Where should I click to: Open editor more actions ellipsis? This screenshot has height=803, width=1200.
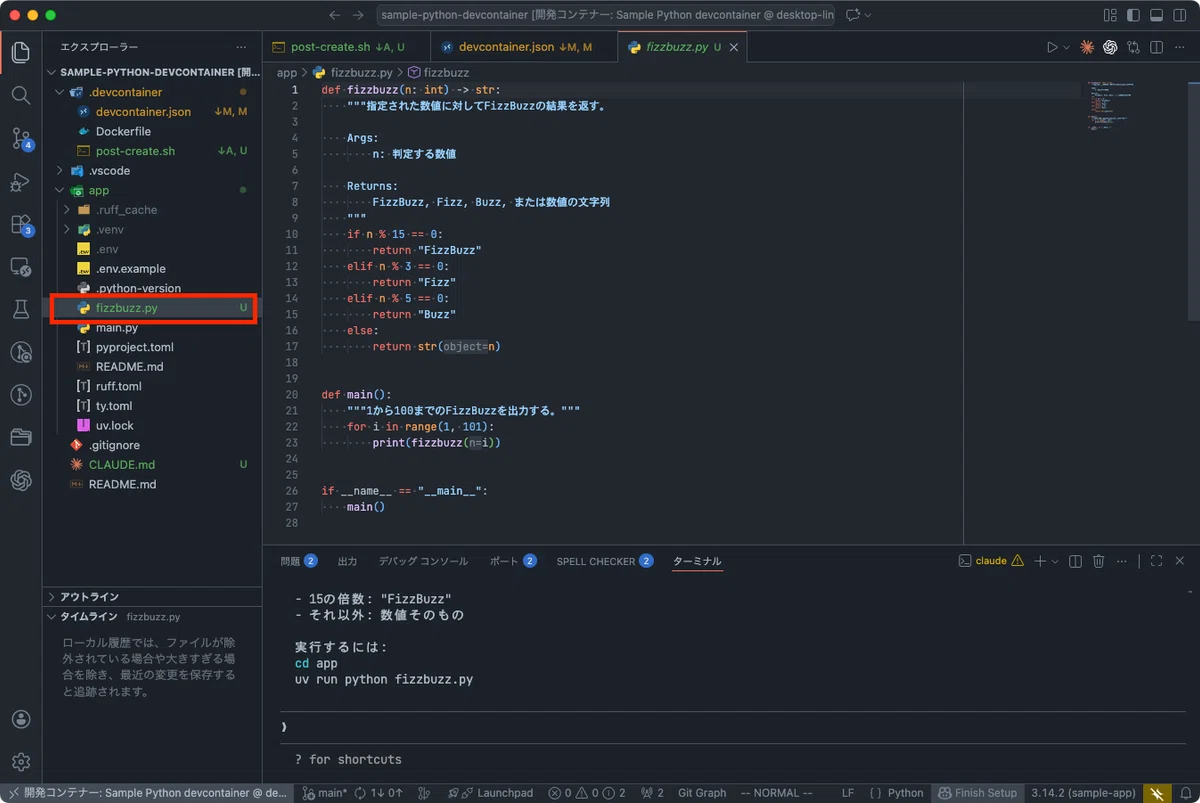(1179, 47)
